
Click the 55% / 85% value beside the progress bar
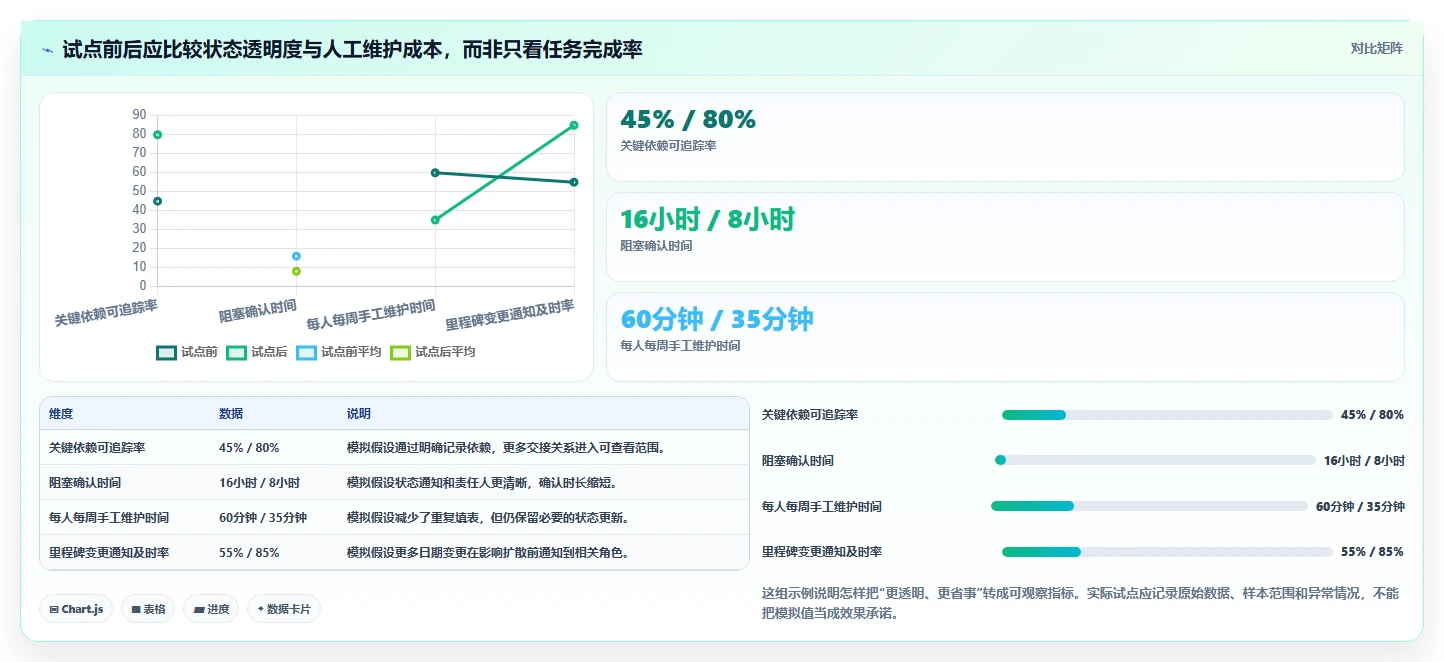point(1372,552)
